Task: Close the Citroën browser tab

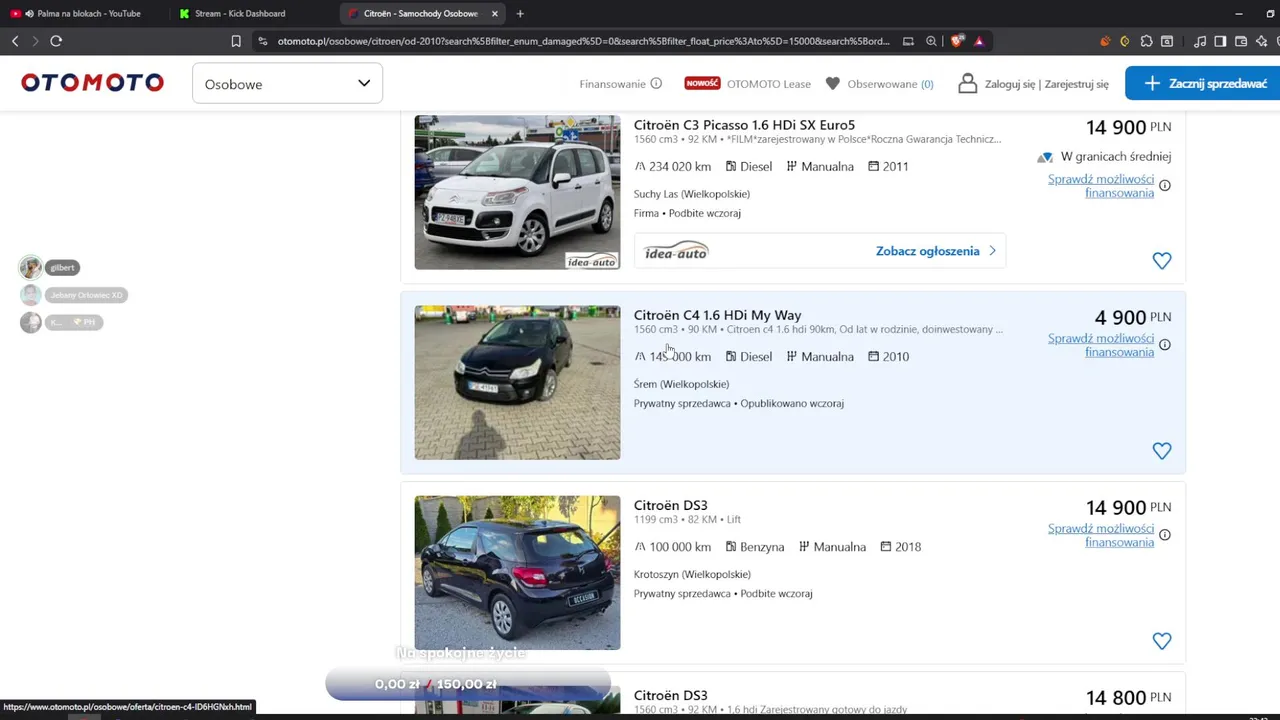Action: [494, 14]
